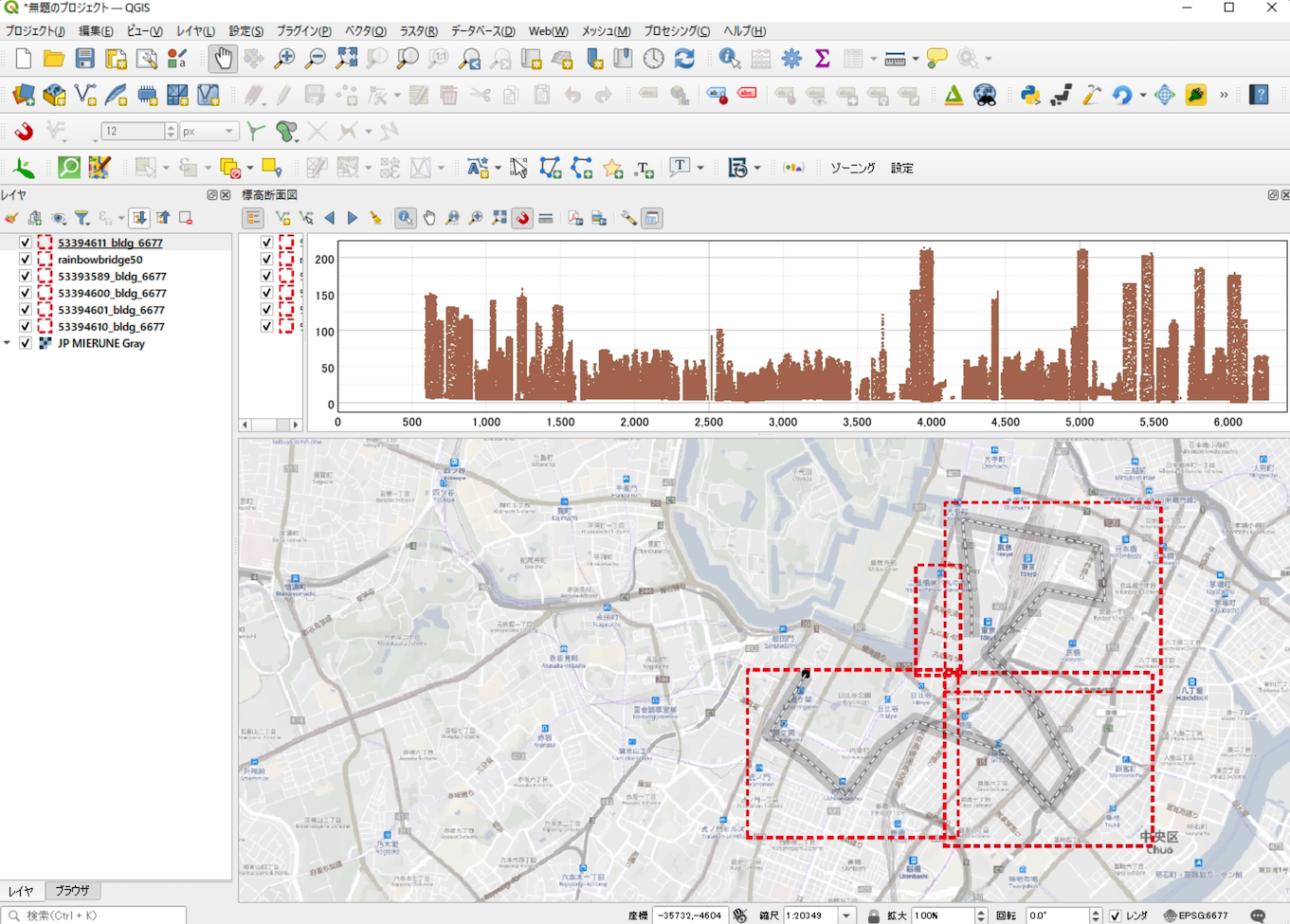
Task: Open the Measure tool dropdown arrow
Action: pyautogui.click(x=915, y=59)
